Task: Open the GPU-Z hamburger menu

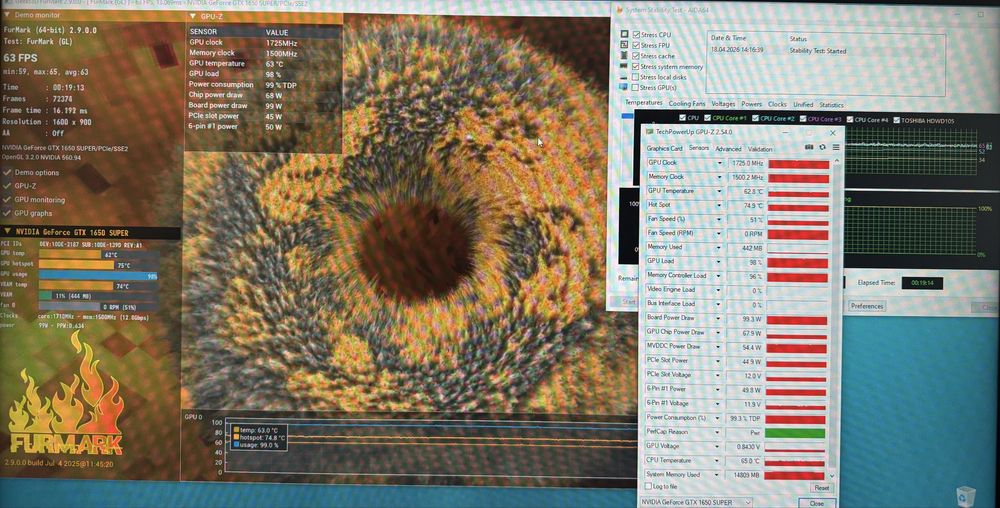Action: coord(835,147)
